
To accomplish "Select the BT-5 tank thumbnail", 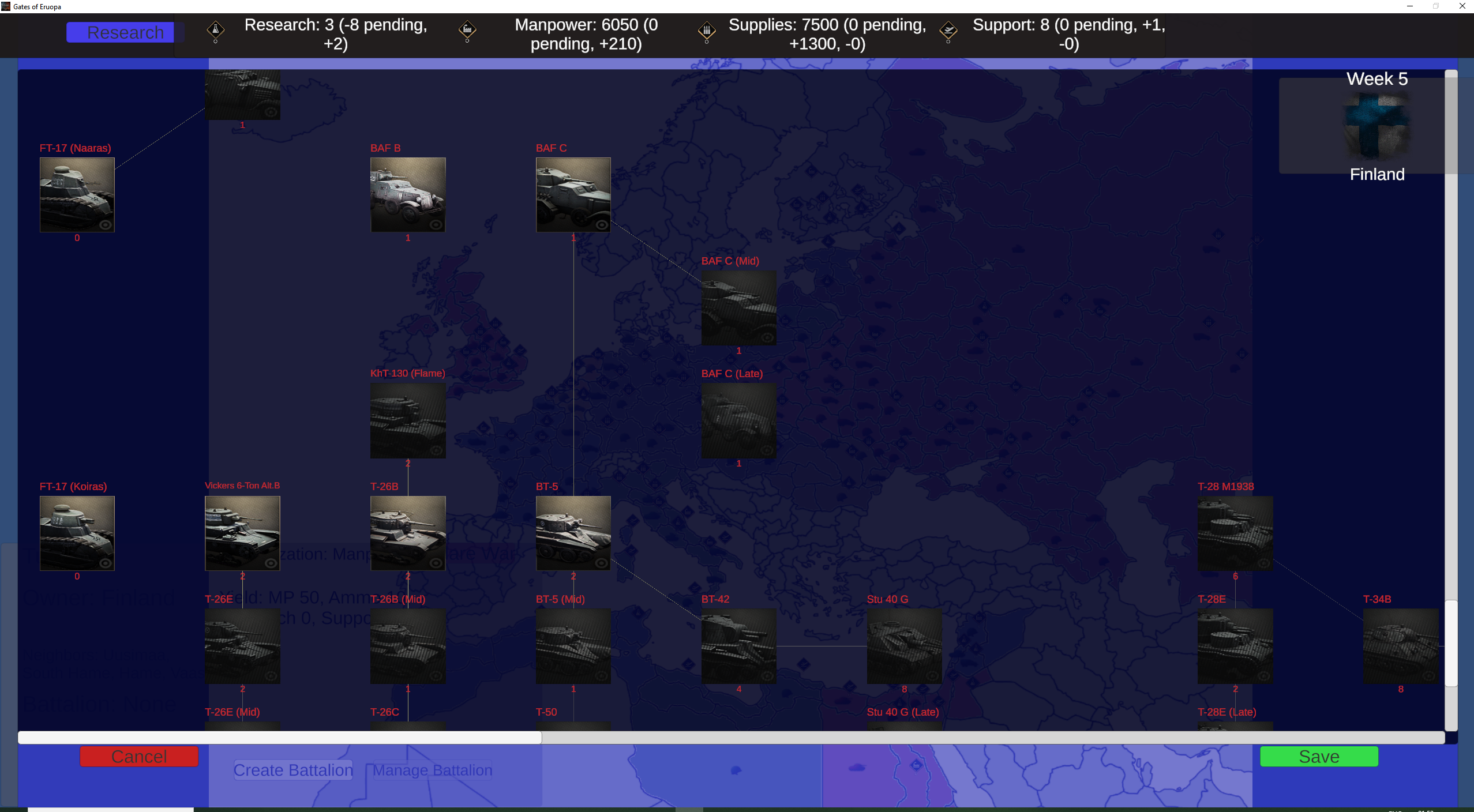I will pos(573,533).
